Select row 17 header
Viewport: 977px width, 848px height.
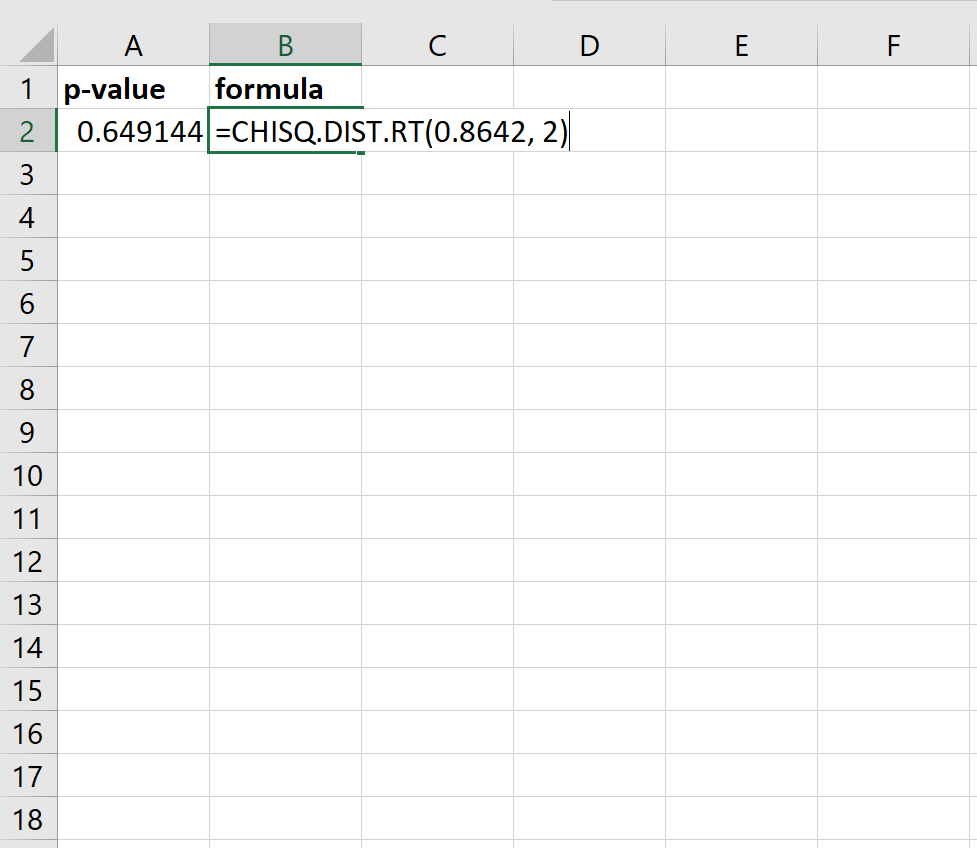pyautogui.click(x=28, y=776)
